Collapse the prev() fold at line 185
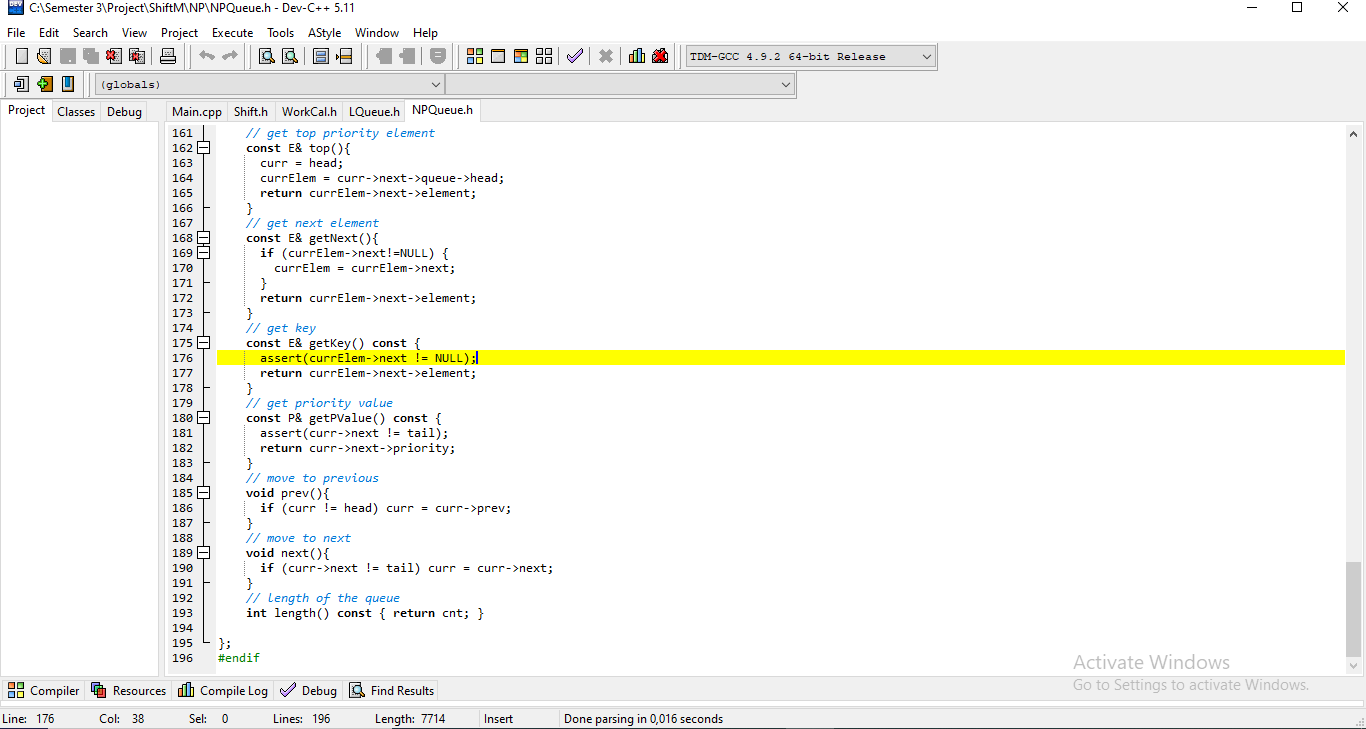This screenshot has height=729, width=1366. (x=204, y=493)
